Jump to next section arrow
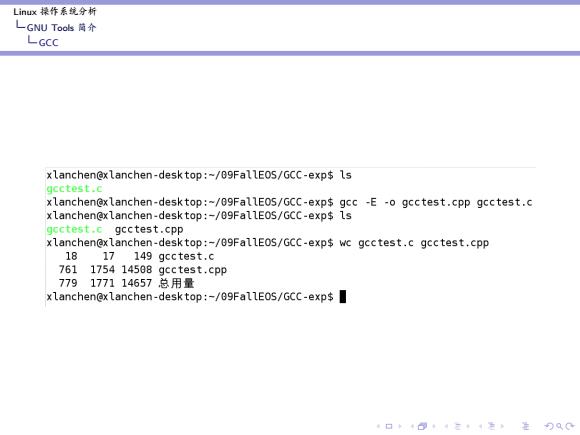Image resolution: width=580 pixels, height=435 pixels. (502, 426)
